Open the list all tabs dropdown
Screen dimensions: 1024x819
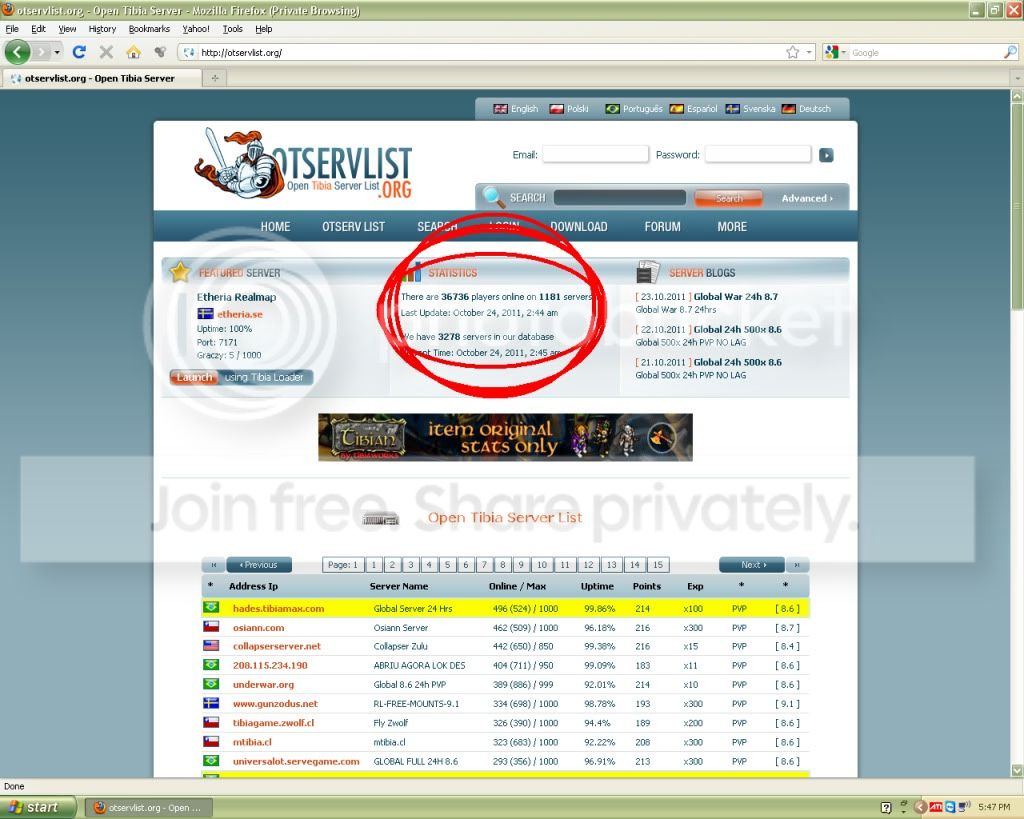[1016, 78]
